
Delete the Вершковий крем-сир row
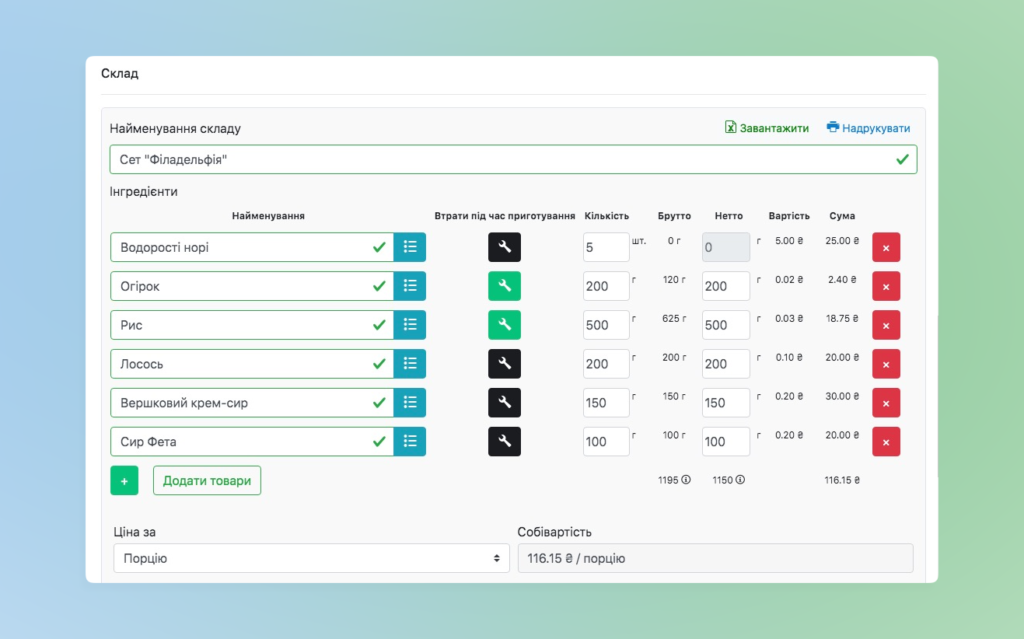coord(885,403)
